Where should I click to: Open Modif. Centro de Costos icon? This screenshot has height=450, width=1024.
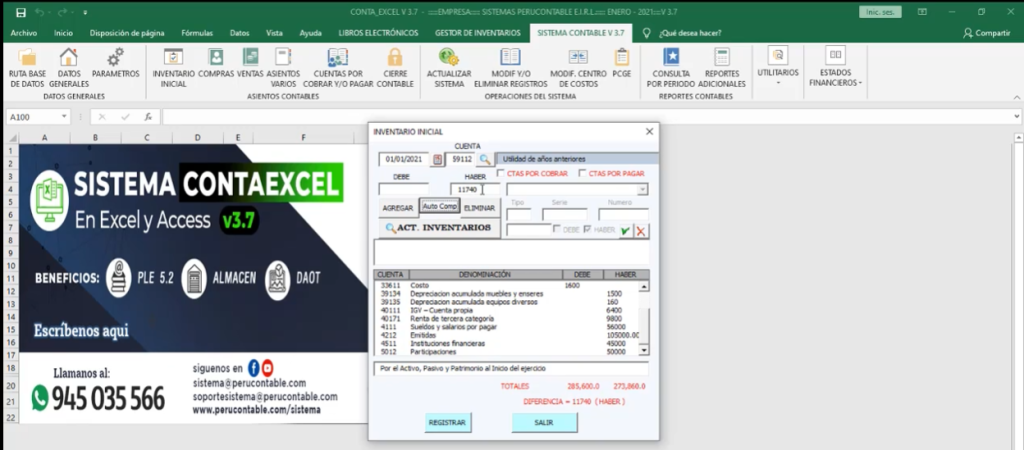[x=578, y=57]
